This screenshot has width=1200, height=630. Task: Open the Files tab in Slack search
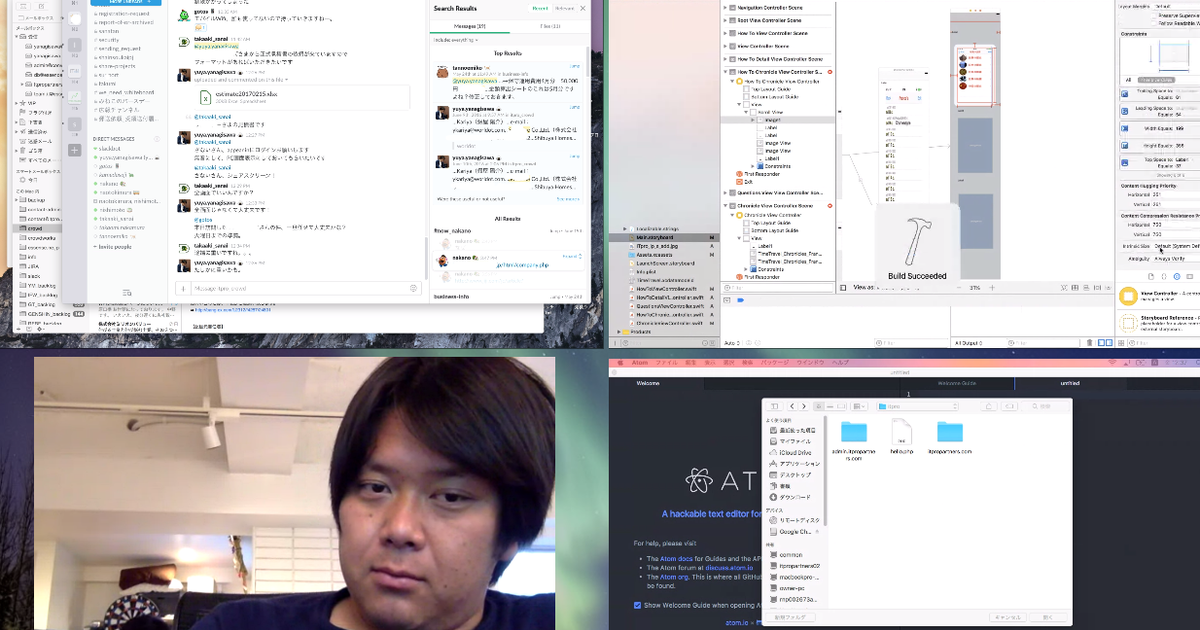[550, 24]
